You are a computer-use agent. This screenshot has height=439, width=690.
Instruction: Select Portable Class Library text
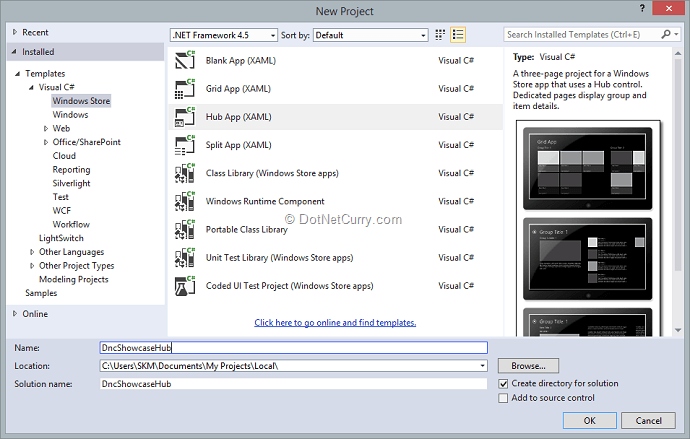pyautogui.click(x=246, y=229)
